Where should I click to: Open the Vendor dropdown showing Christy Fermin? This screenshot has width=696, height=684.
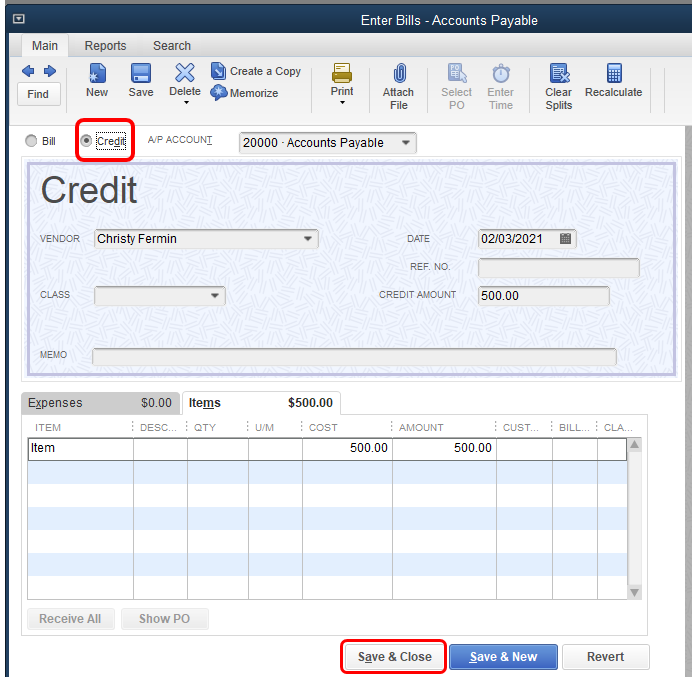point(308,239)
